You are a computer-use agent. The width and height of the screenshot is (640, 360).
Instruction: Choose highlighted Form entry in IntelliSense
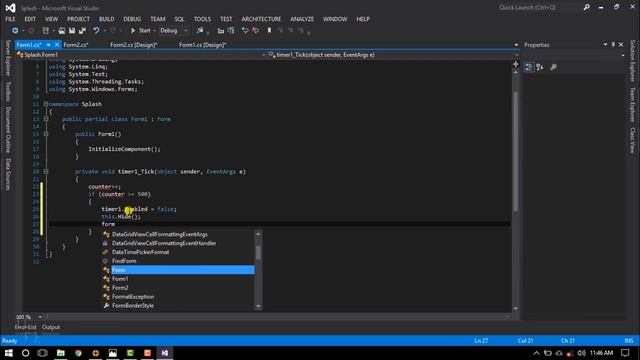coord(178,270)
